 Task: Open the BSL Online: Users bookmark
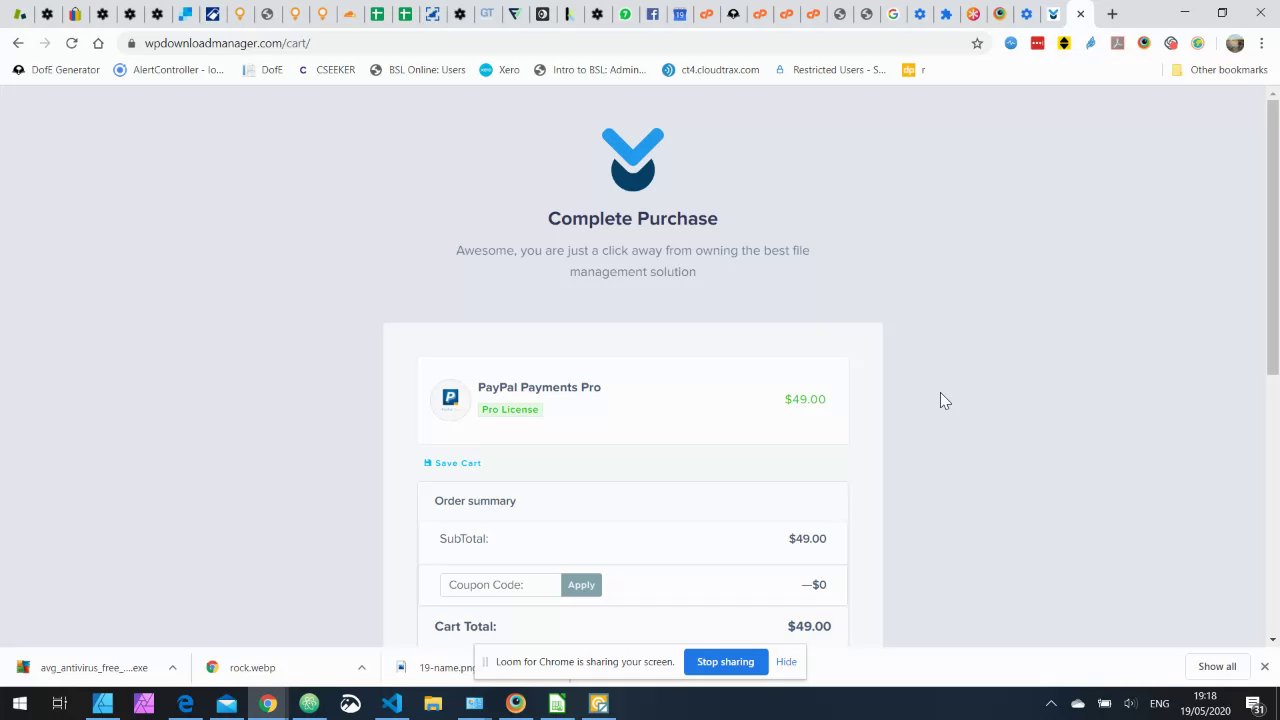pyautogui.click(x=417, y=70)
